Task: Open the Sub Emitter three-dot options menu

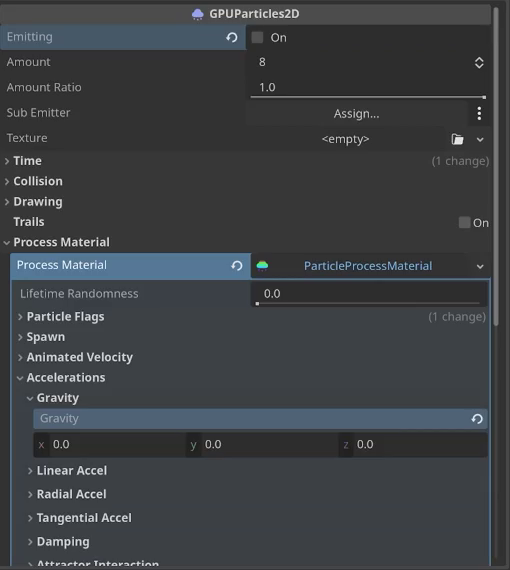Action: (x=479, y=113)
